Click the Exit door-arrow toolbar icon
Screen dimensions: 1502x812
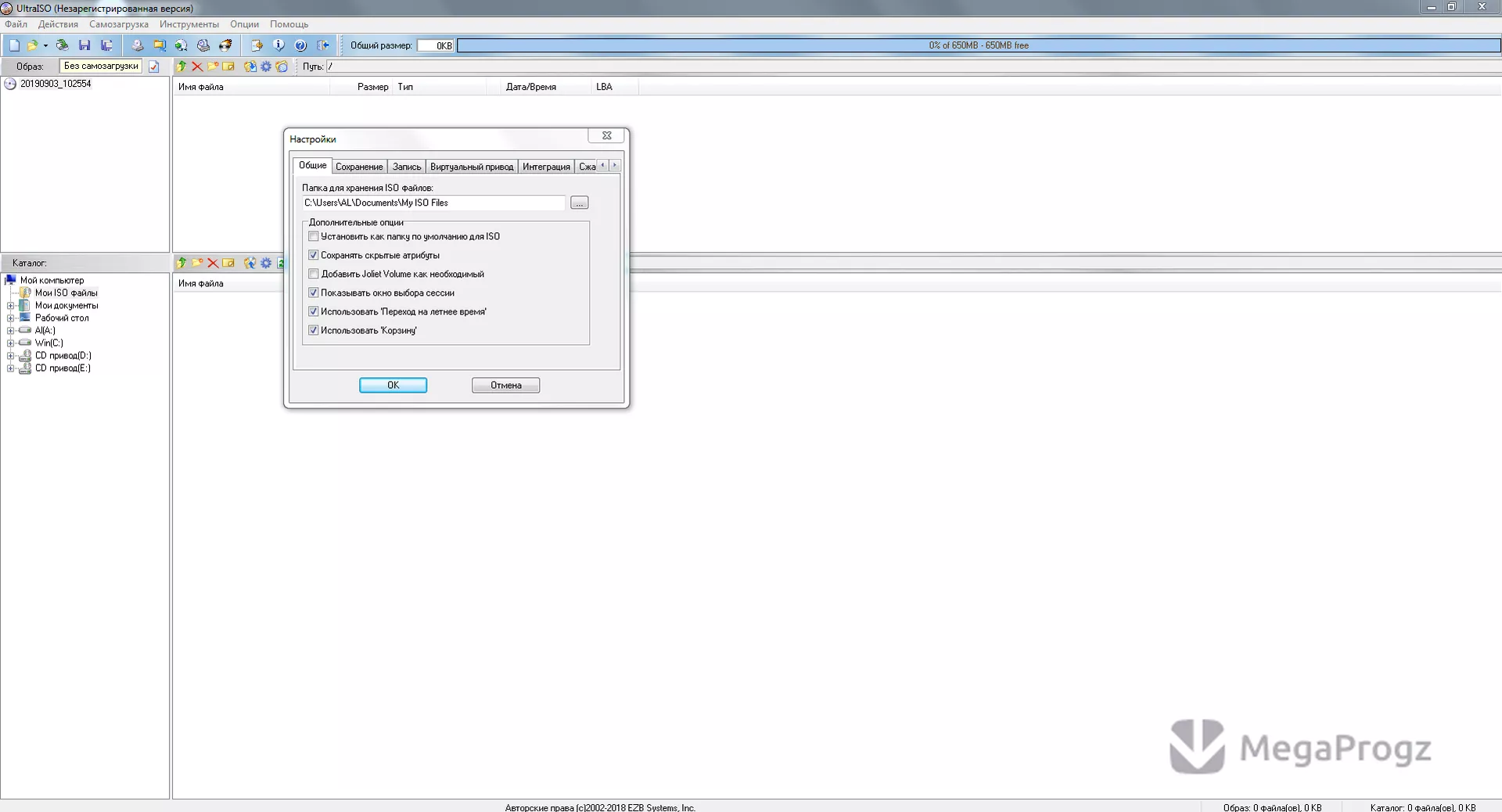[323, 45]
